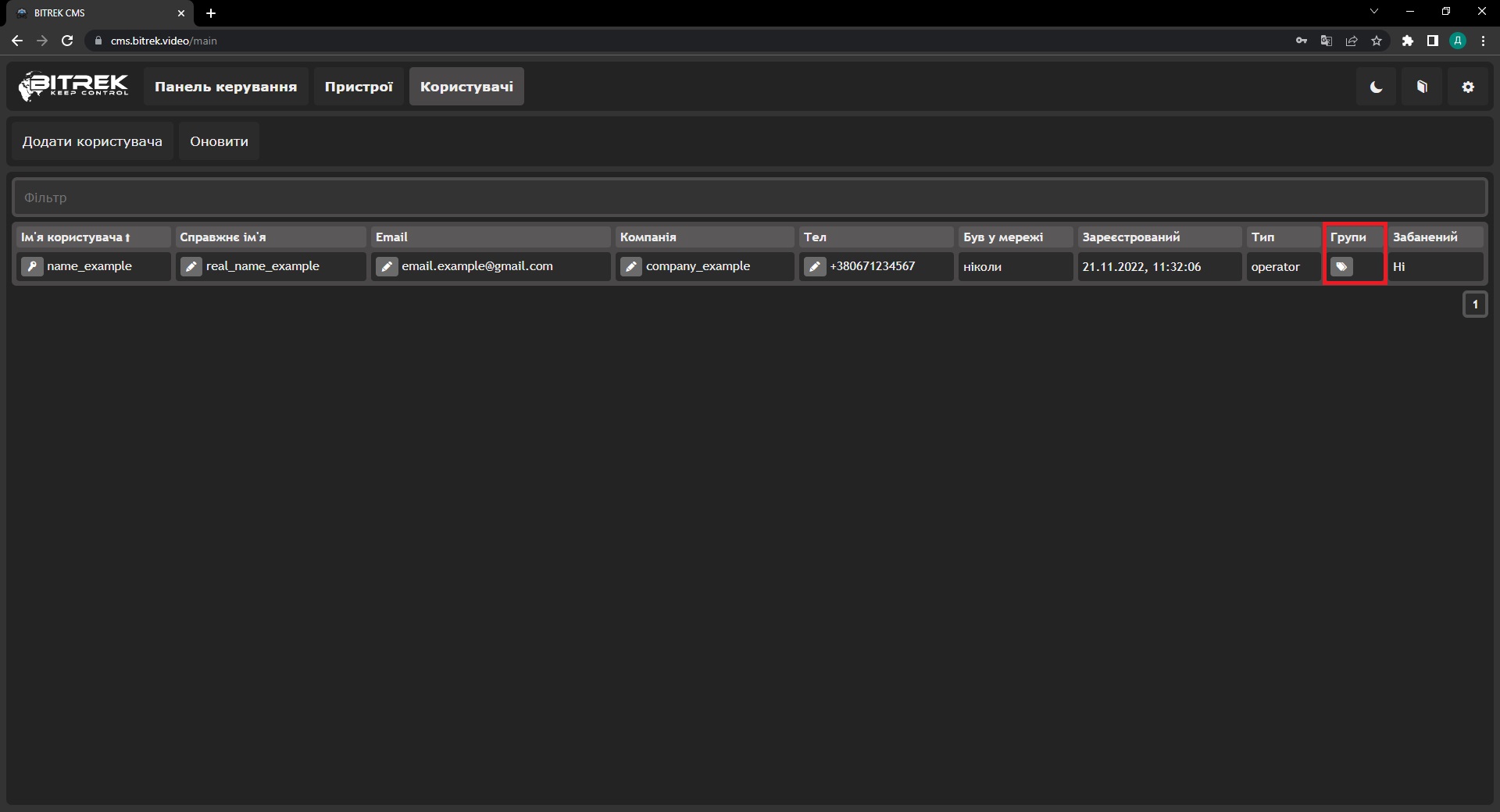Click the Оновити button
This screenshot has height=812, width=1500.
pos(219,141)
